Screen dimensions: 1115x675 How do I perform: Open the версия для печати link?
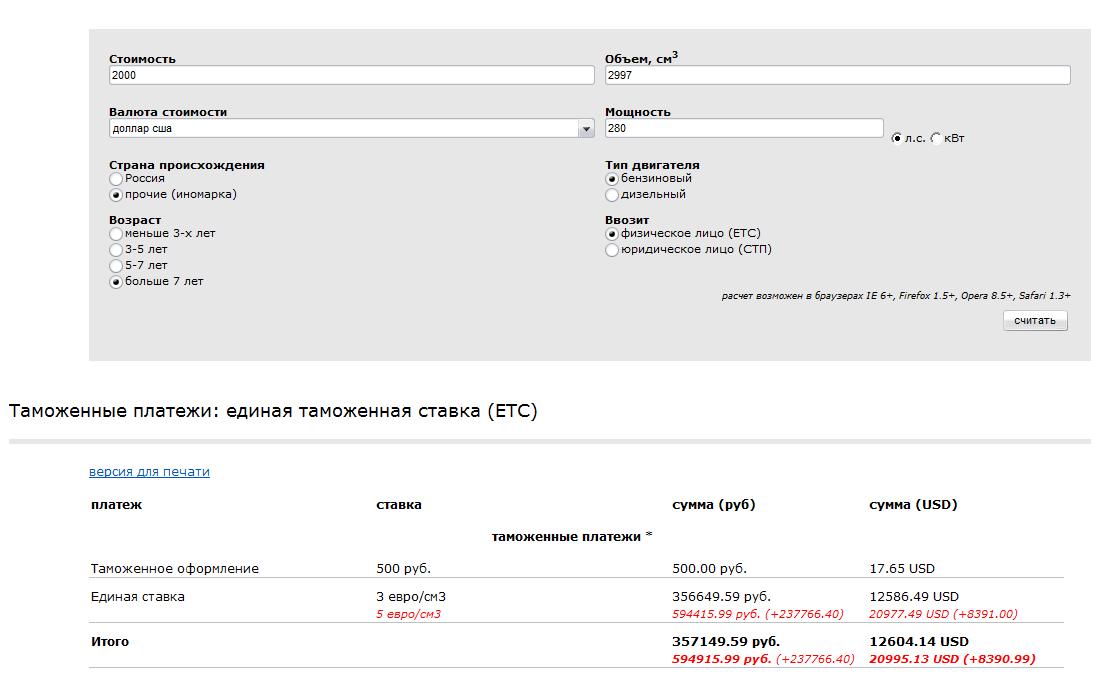pyautogui.click(x=149, y=472)
